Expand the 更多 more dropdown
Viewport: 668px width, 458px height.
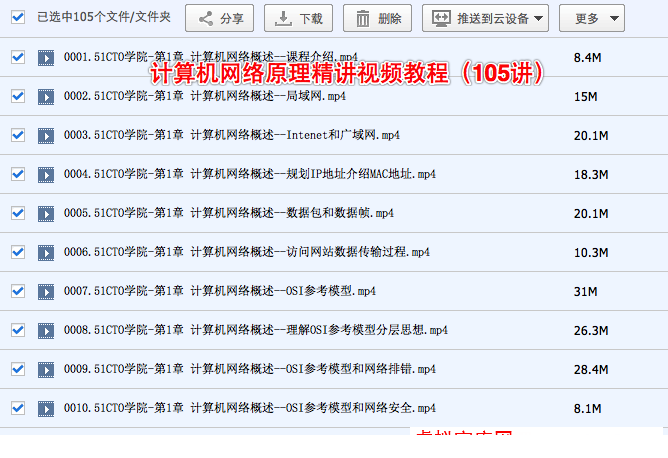[x=592, y=18]
